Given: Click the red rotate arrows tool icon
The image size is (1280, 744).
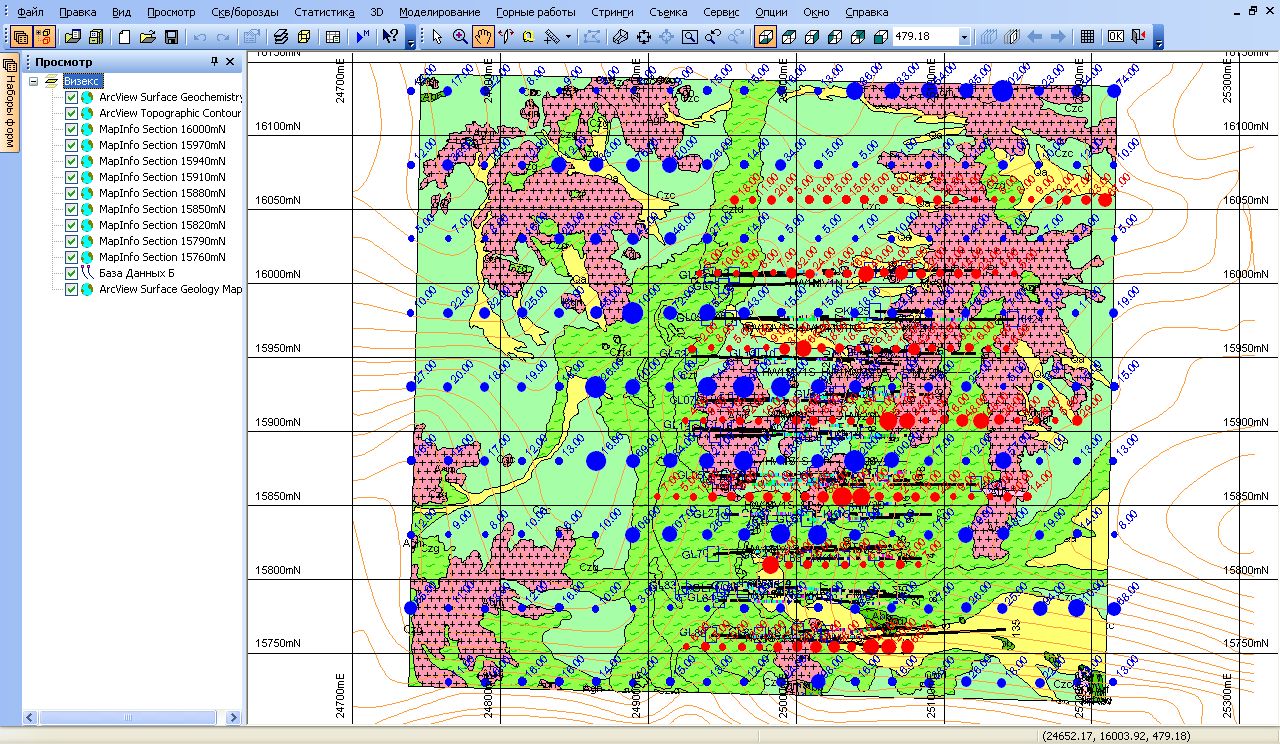Looking at the screenshot, I should pos(505,37).
